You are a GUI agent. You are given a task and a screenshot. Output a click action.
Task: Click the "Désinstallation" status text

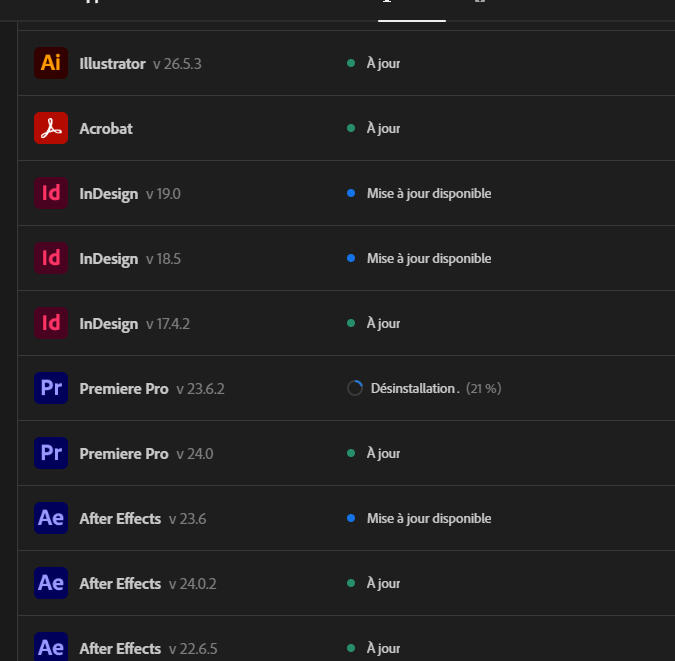coord(413,388)
